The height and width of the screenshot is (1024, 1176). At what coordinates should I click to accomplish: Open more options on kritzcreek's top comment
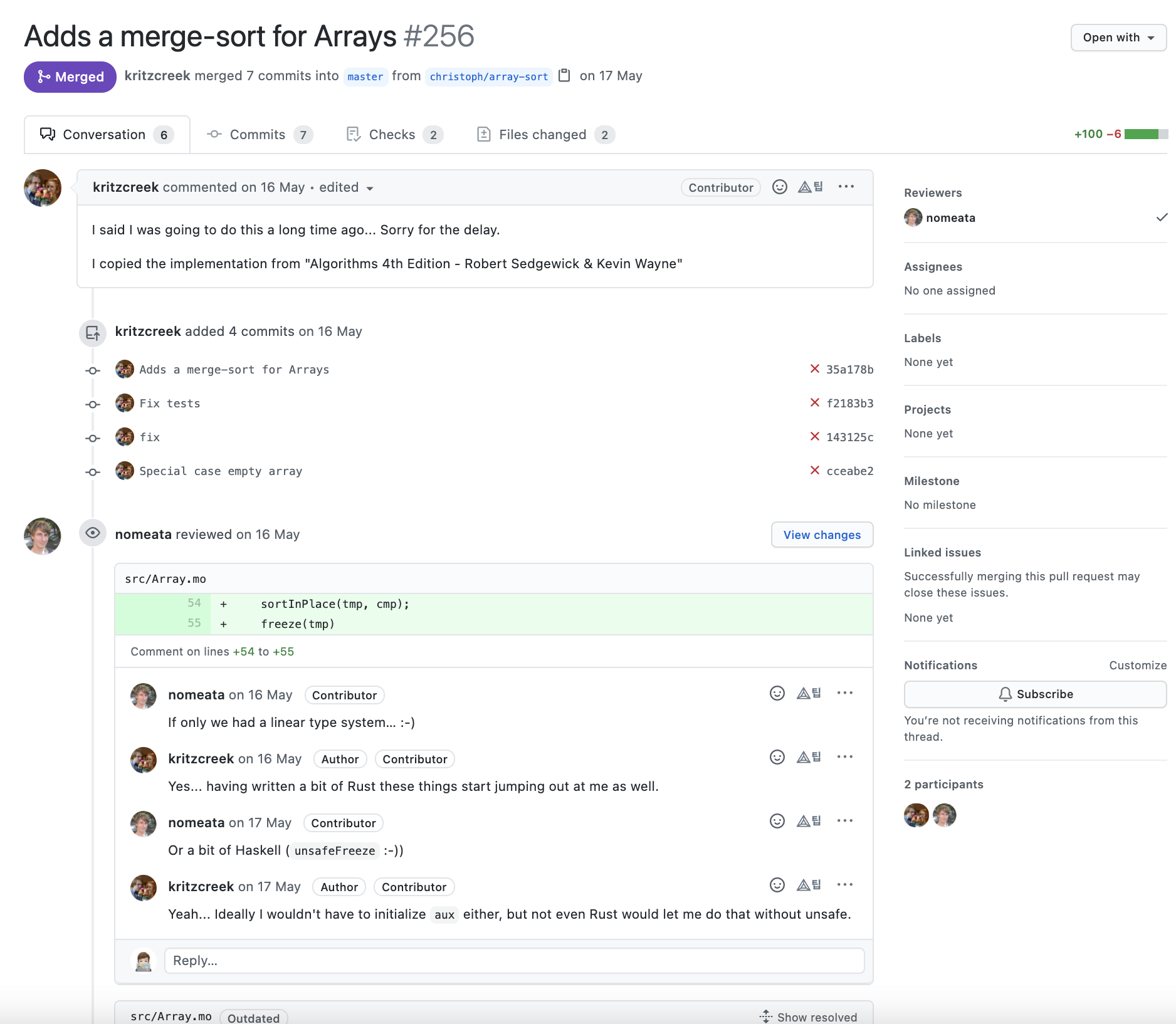click(x=846, y=187)
